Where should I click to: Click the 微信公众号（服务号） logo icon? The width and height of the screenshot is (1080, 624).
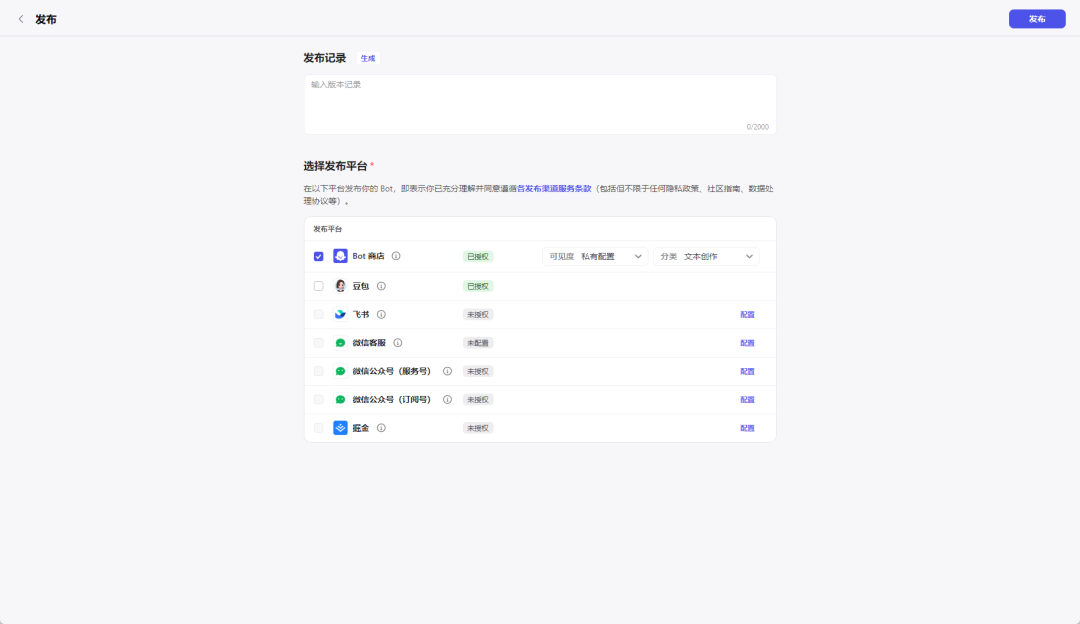click(340, 371)
